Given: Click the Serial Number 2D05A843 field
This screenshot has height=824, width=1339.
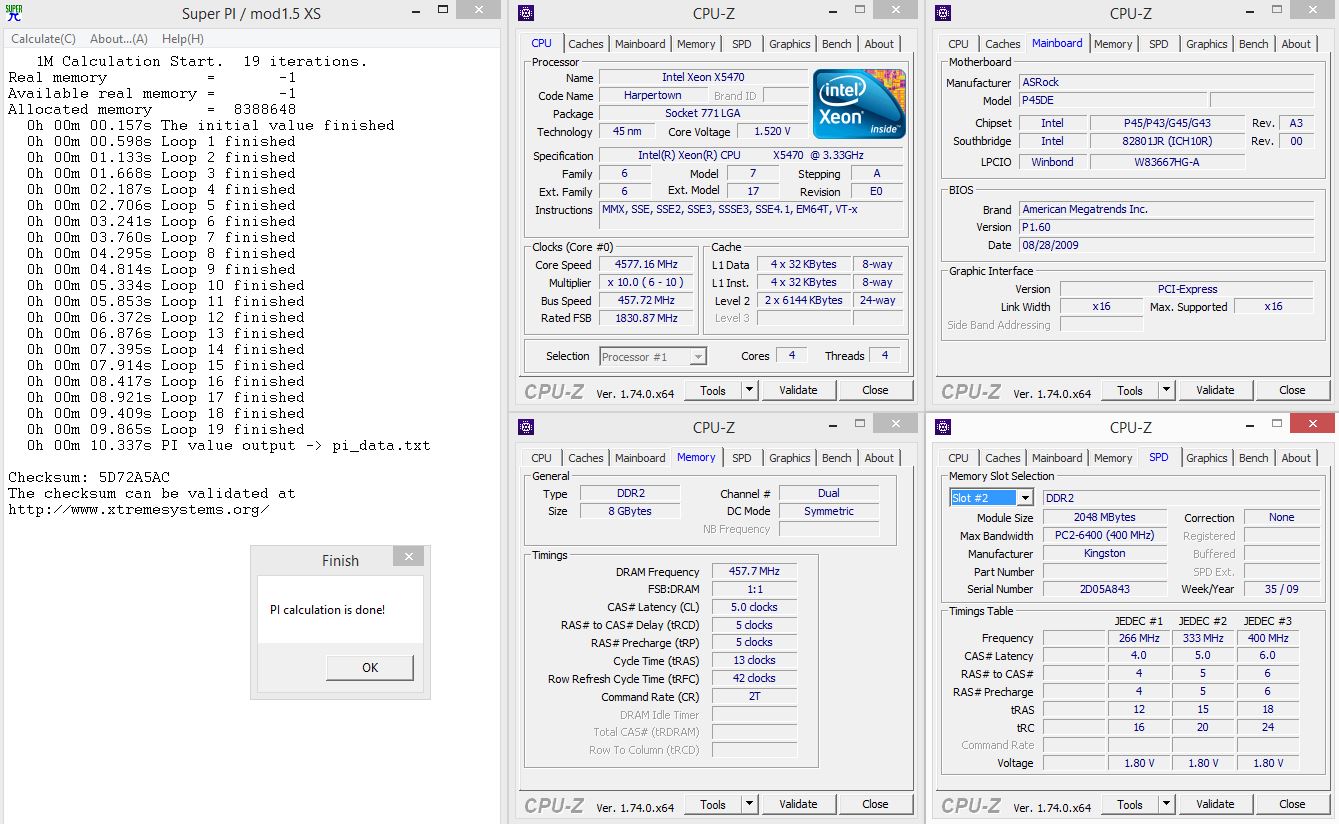Looking at the screenshot, I should point(1104,589).
